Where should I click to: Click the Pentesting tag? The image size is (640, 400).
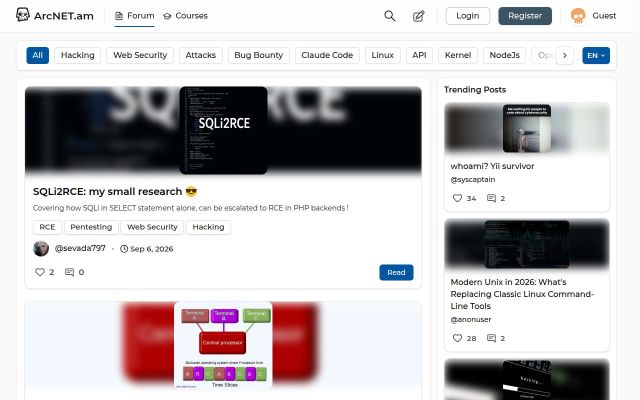91,227
